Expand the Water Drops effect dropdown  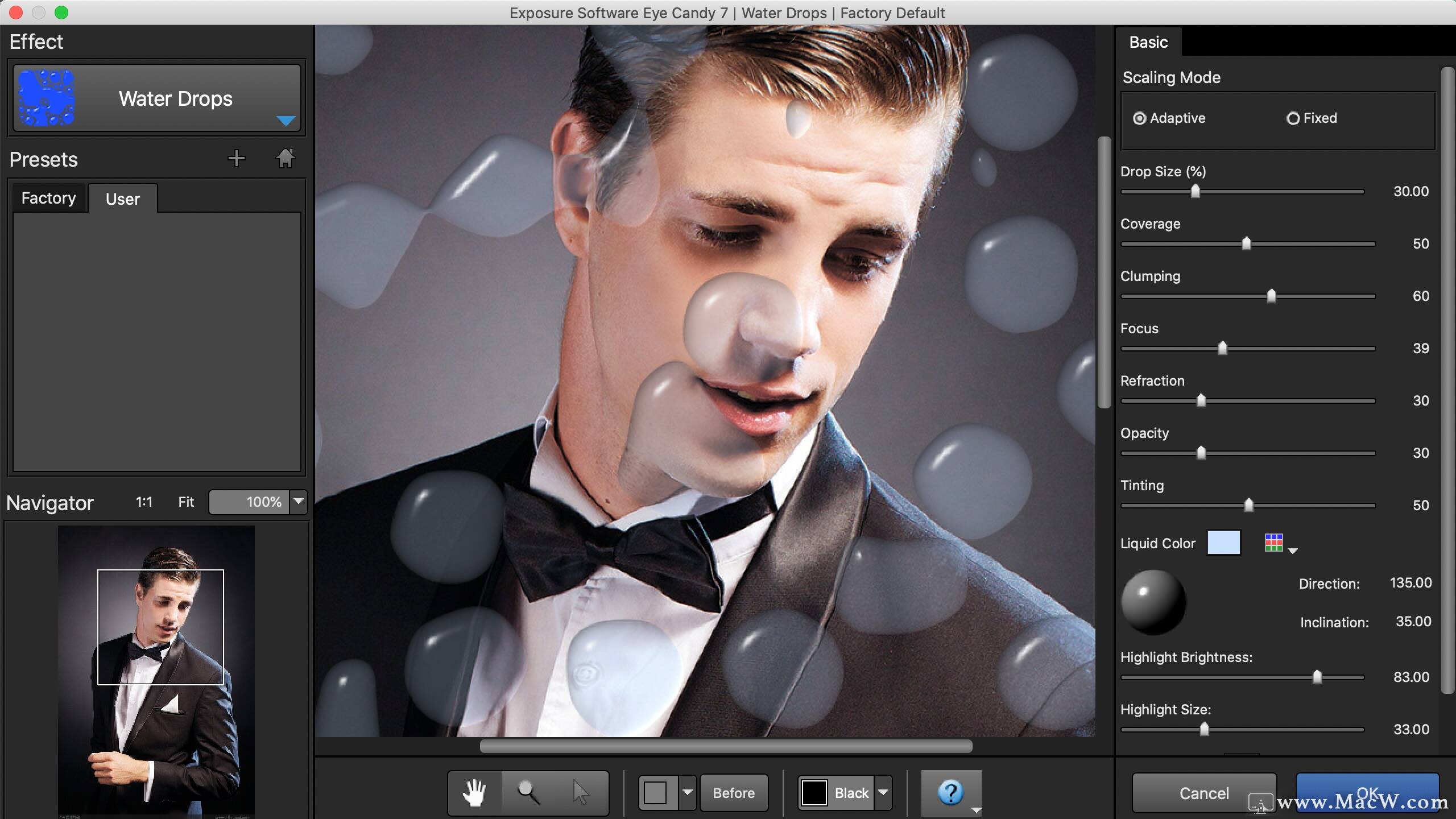[x=286, y=120]
